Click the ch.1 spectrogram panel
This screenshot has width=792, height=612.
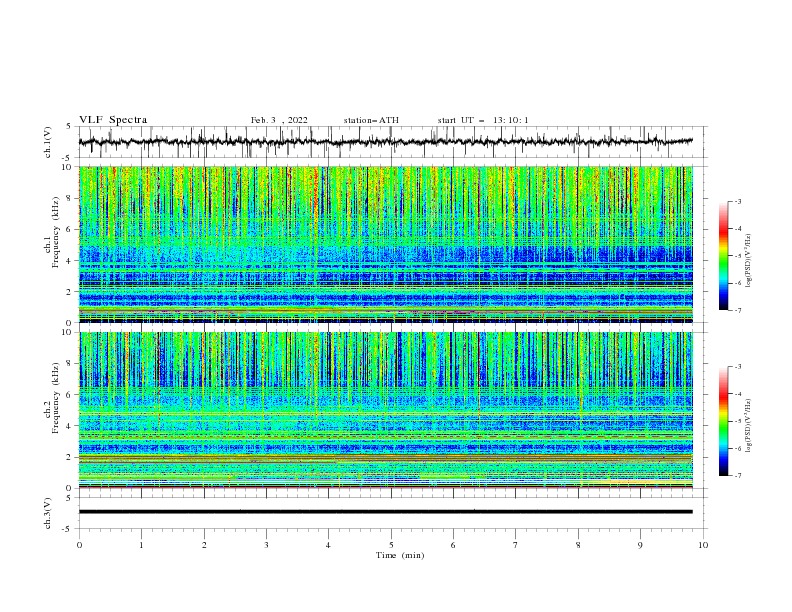[x=385, y=244]
